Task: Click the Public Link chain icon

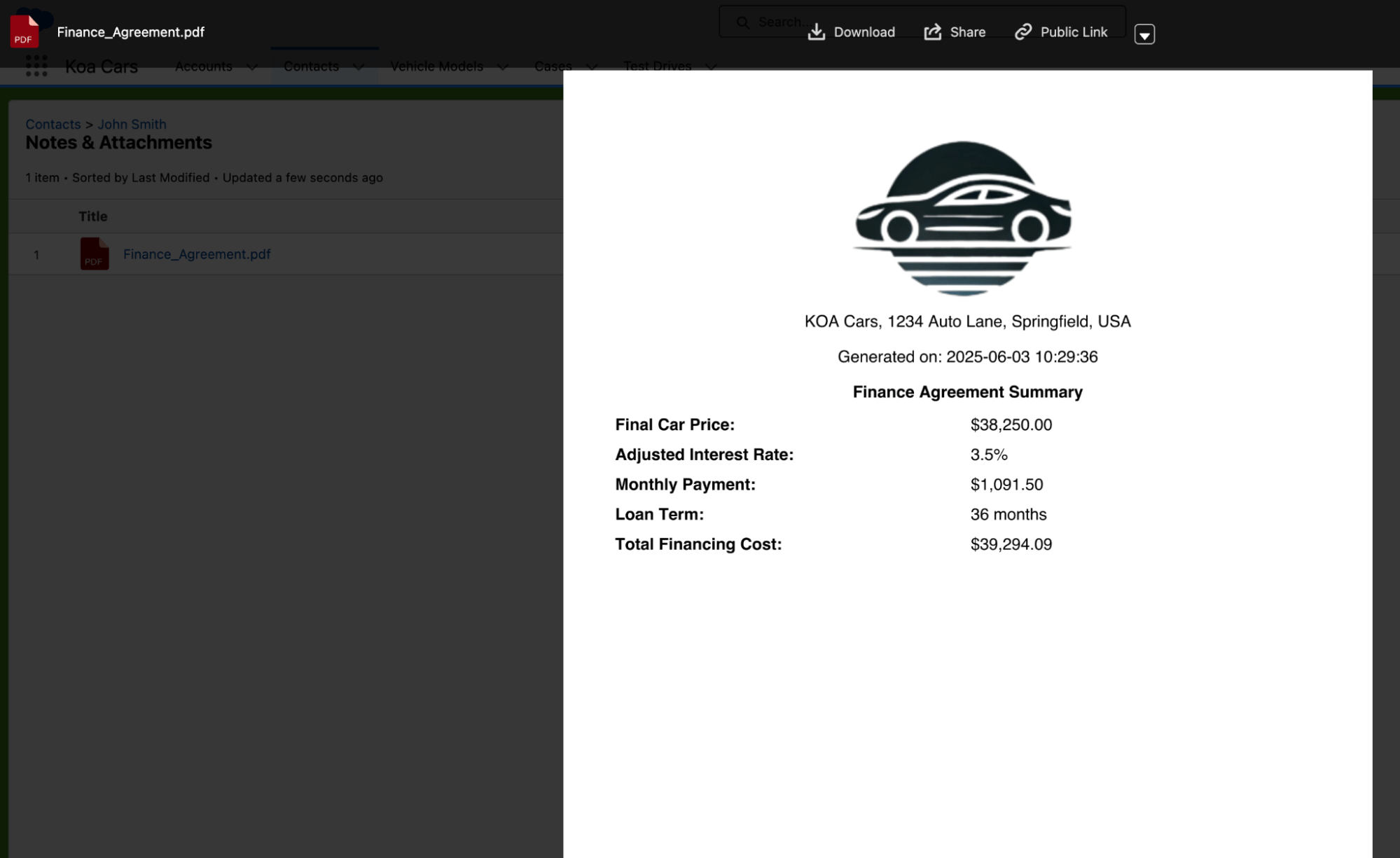Action: pos(1023,31)
